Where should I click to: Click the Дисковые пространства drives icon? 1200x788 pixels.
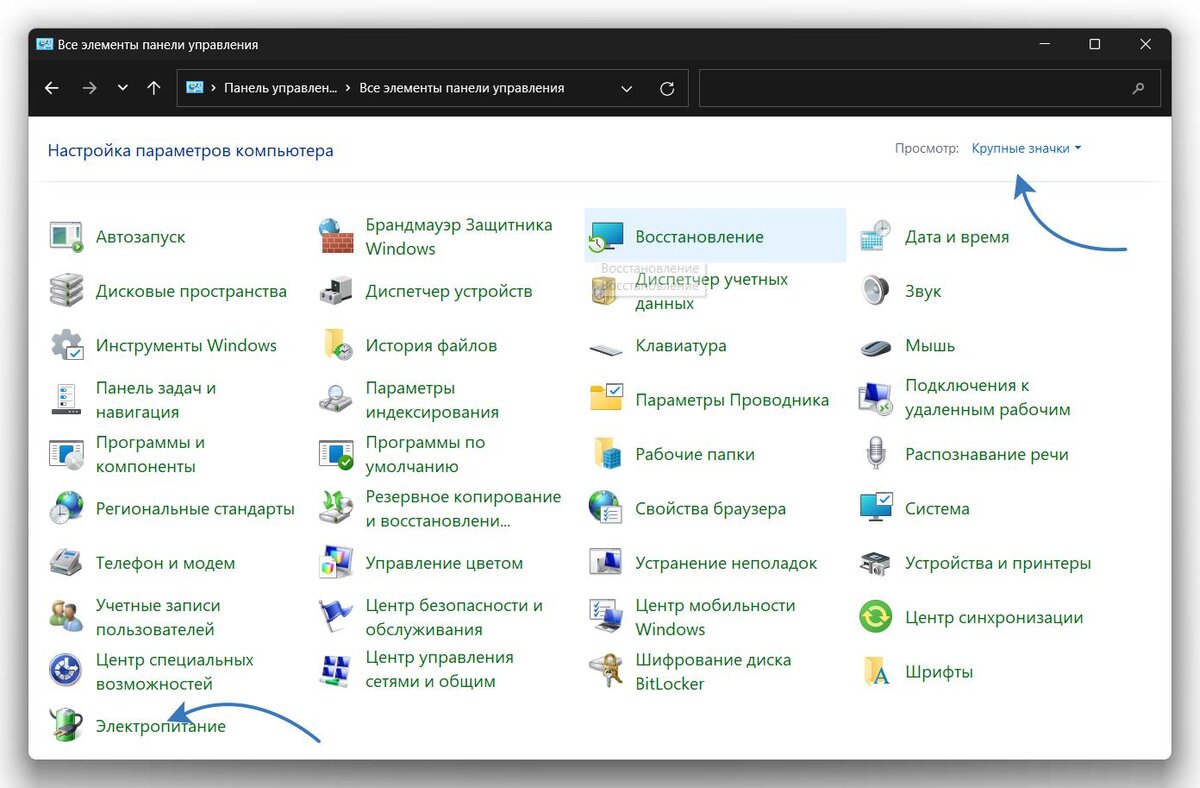pos(66,291)
